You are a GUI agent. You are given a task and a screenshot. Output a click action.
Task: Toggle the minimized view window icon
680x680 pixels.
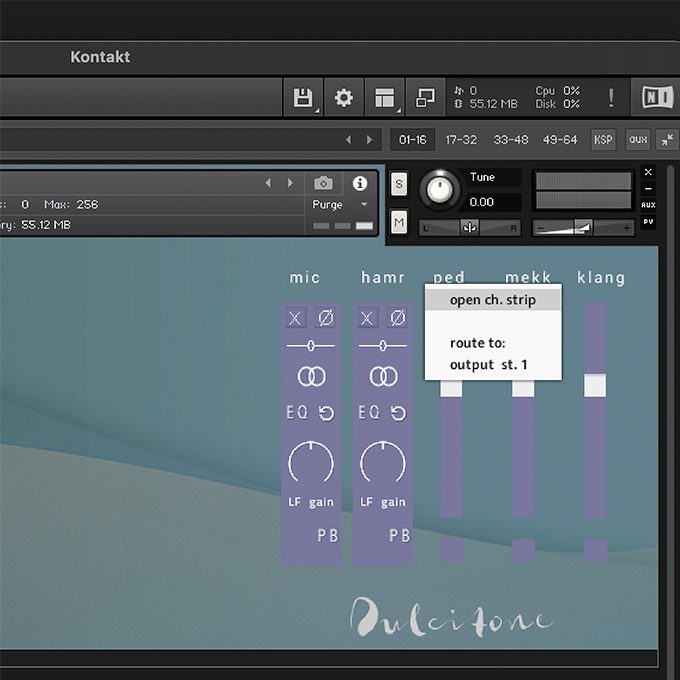point(425,98)
